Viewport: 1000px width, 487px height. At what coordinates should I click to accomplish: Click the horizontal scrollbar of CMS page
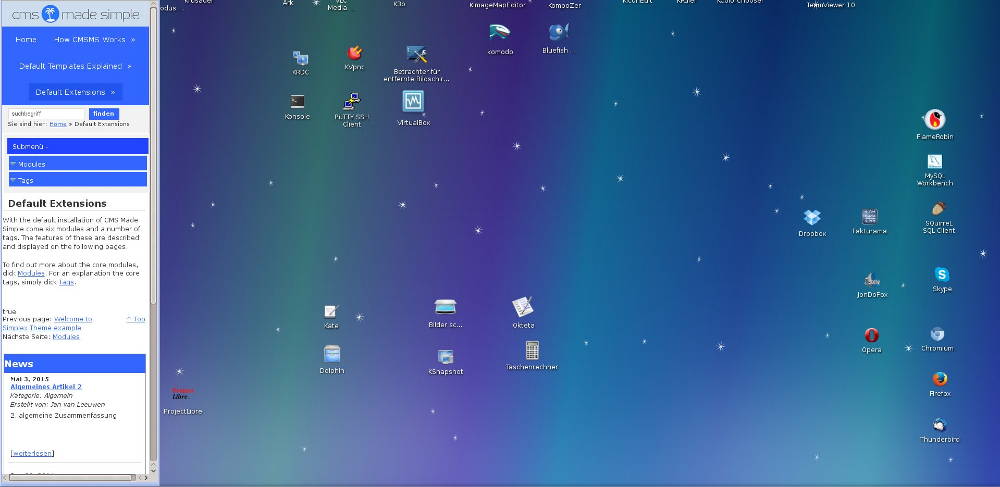click(x=71, y=477)
